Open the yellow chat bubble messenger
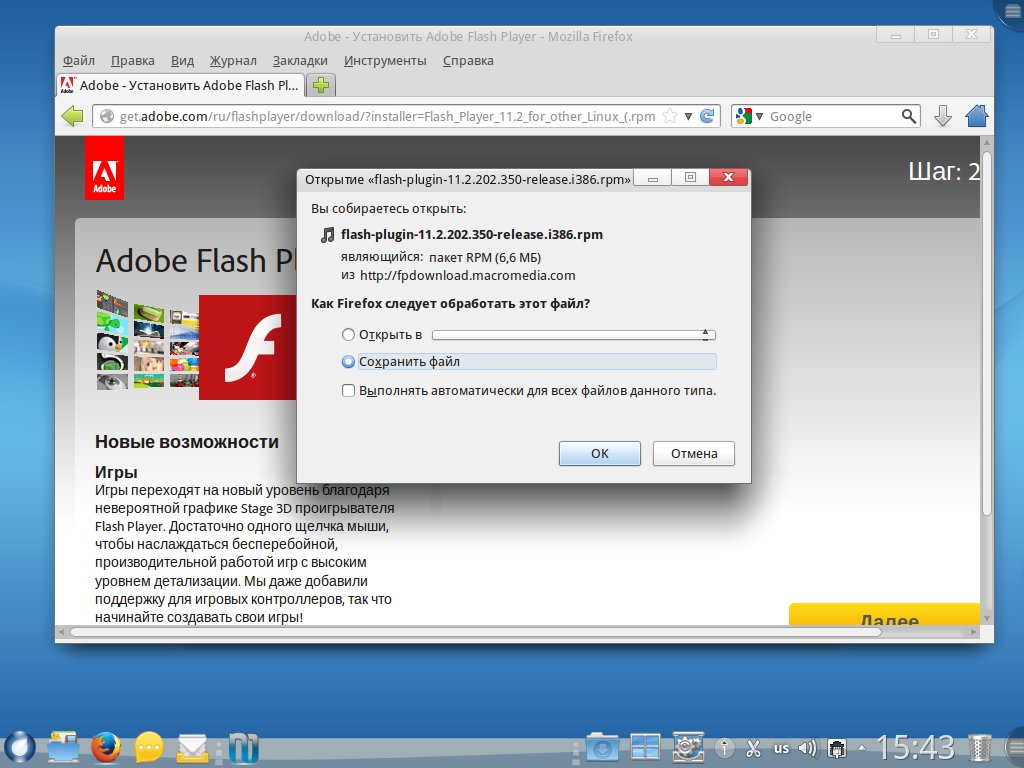Screen dimensions: 1024x768 click(149, 746)
